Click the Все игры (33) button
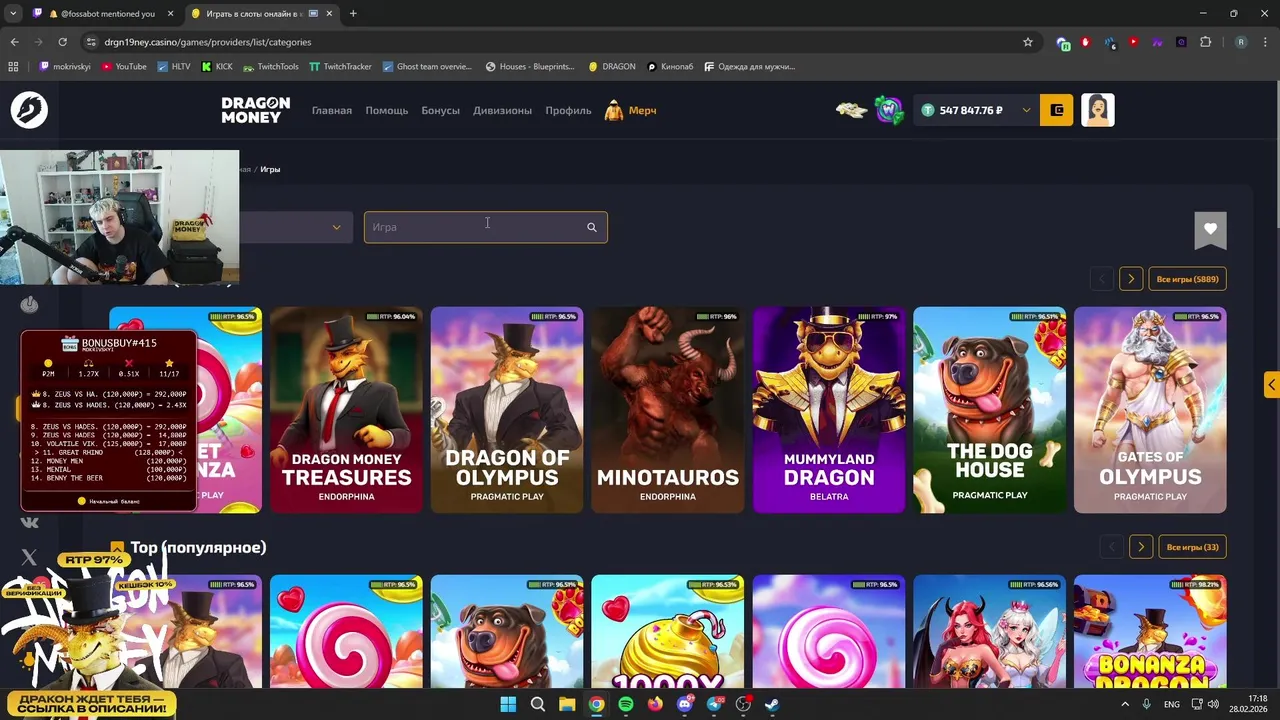This screenshot has height=720, width=1280. (1192, 547)
